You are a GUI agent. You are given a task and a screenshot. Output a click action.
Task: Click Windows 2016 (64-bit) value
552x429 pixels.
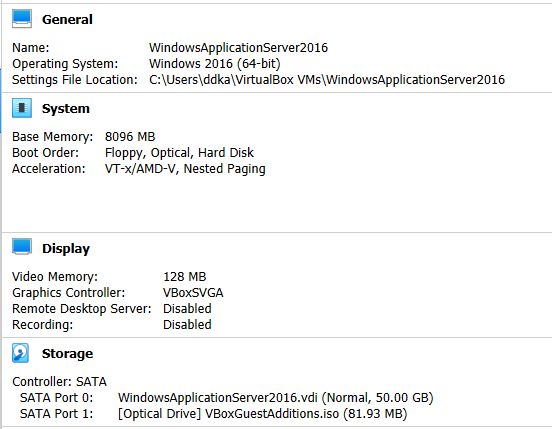point(215,64)
